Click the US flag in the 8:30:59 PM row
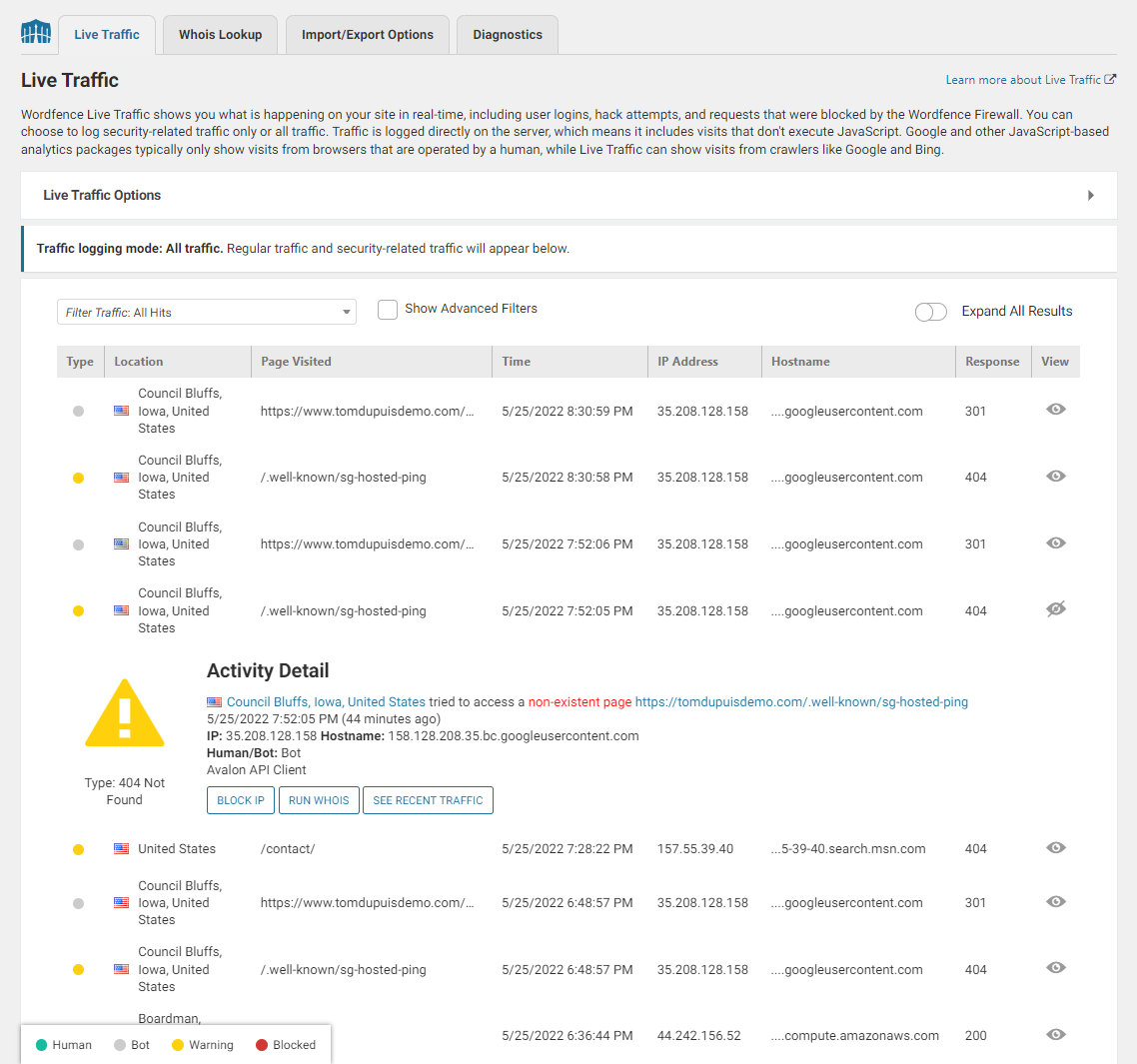The height and width of the screenshot is (1064, 1137). point(122,411)
